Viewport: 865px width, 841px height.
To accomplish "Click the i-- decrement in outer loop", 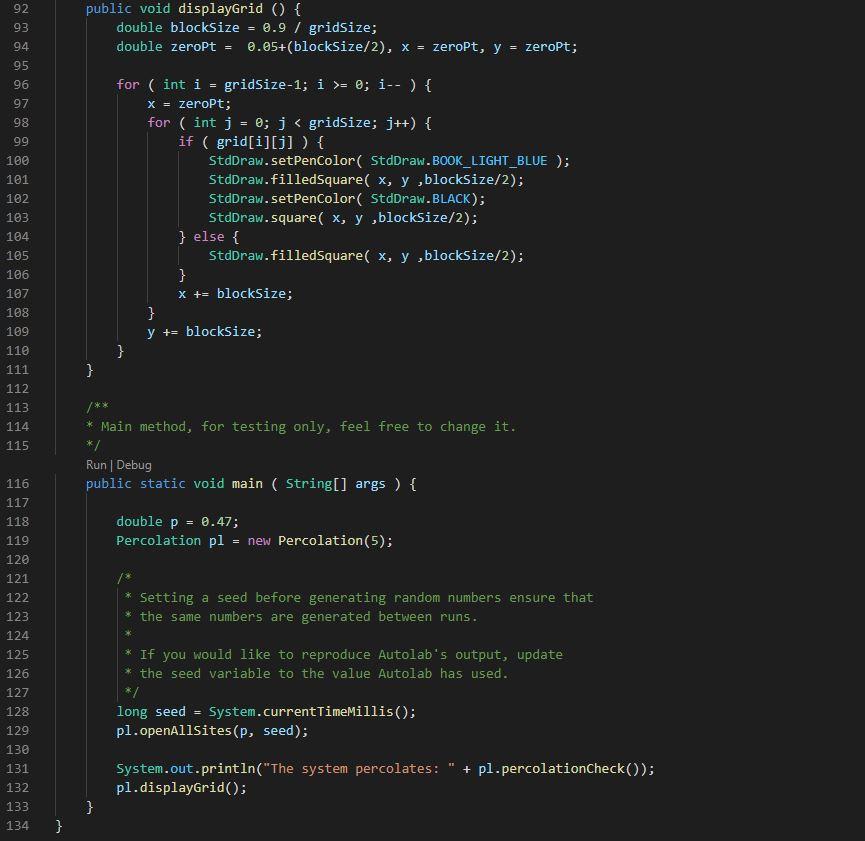I will [x=389, y=84].
